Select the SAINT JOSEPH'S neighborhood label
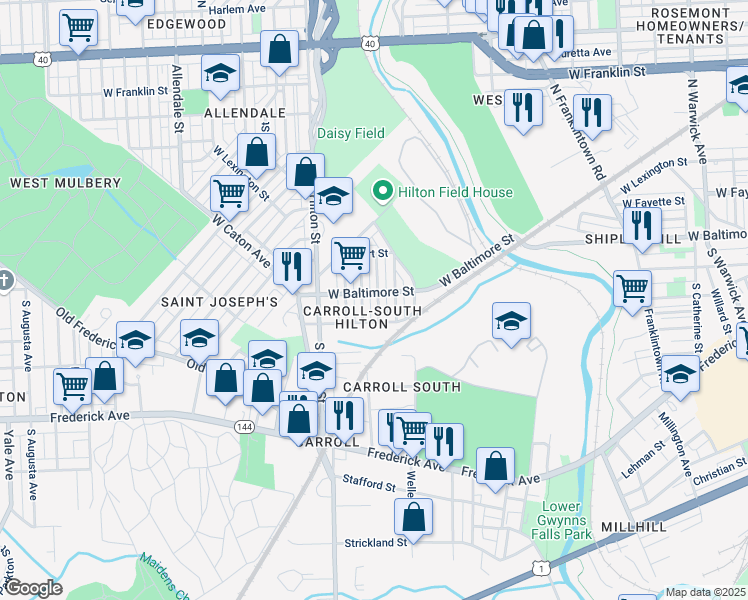This screenshot has height=600, width=748. click(219, 302)
